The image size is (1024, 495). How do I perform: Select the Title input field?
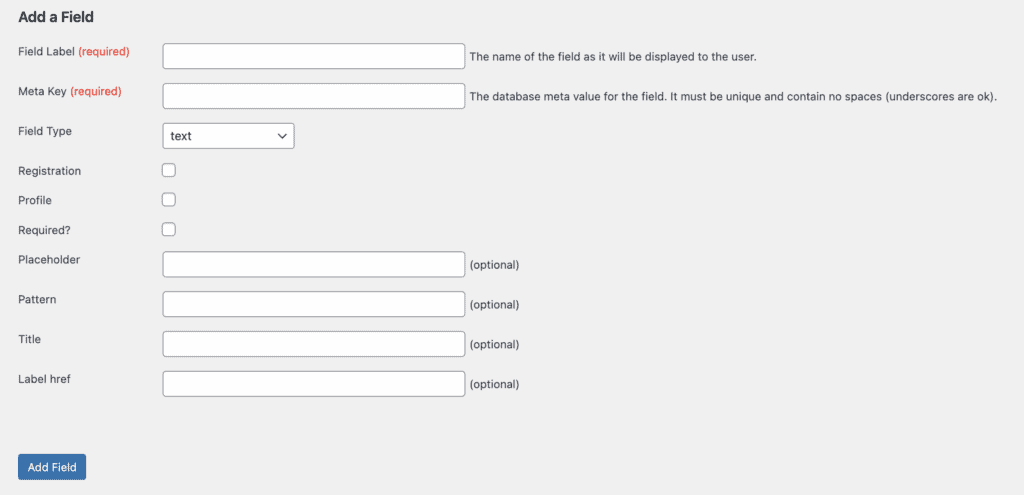point(313,344)
